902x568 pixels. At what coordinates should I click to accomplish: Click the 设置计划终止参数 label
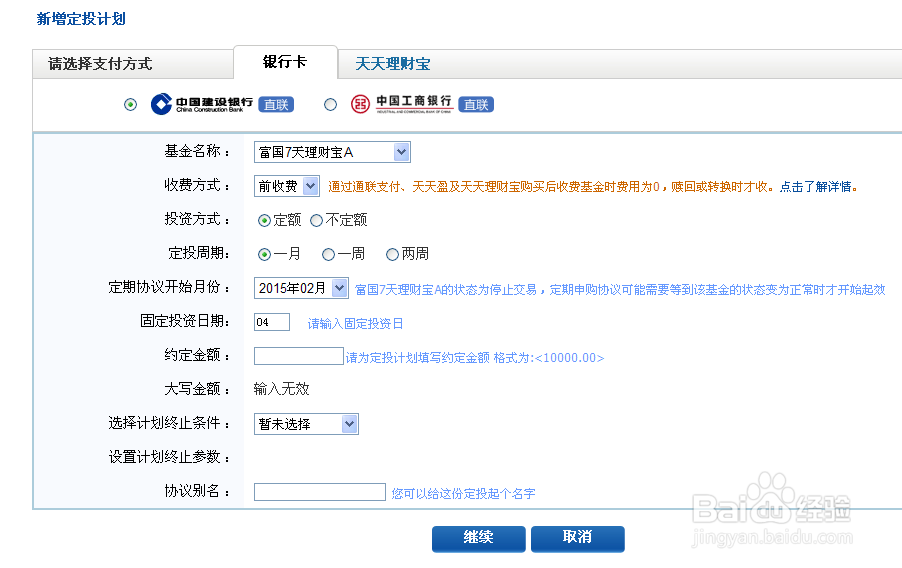(169, 457)
